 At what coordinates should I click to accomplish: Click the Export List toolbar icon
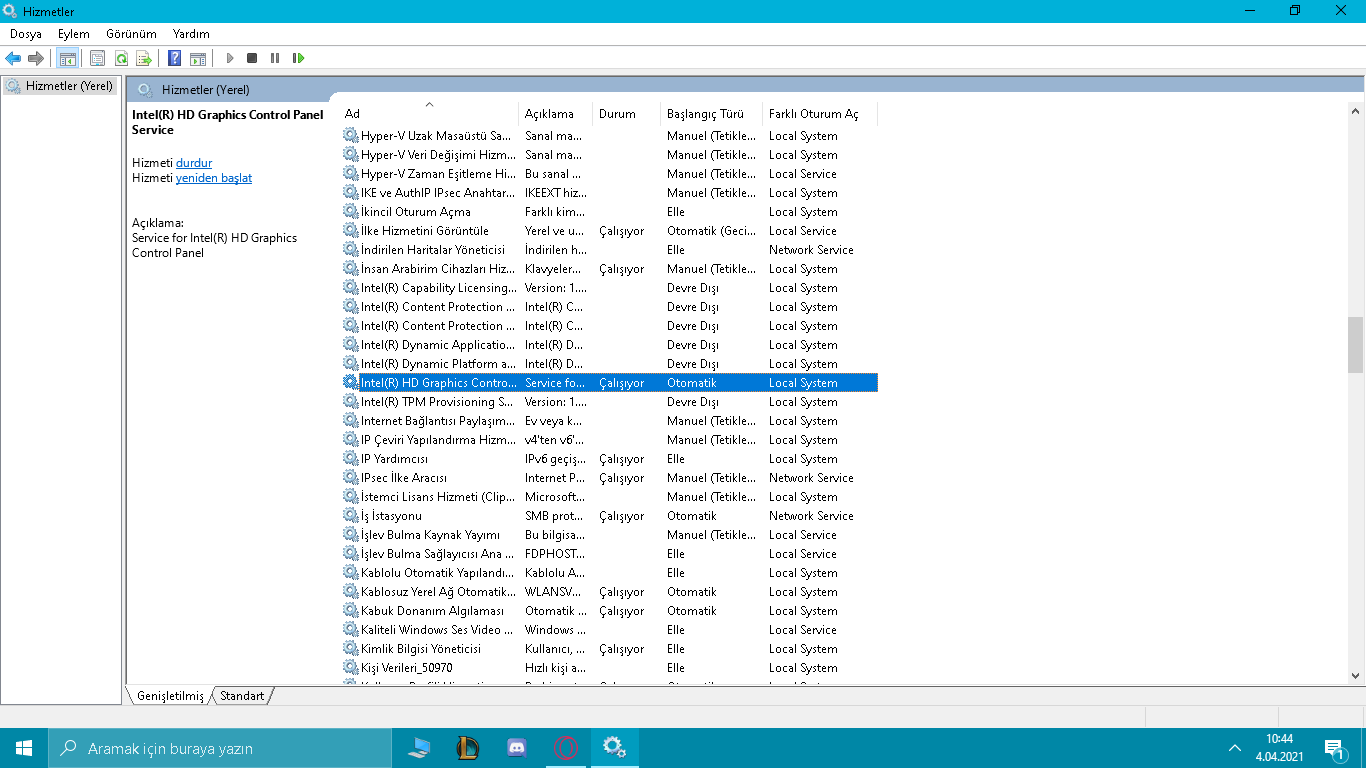click(144, 58)
